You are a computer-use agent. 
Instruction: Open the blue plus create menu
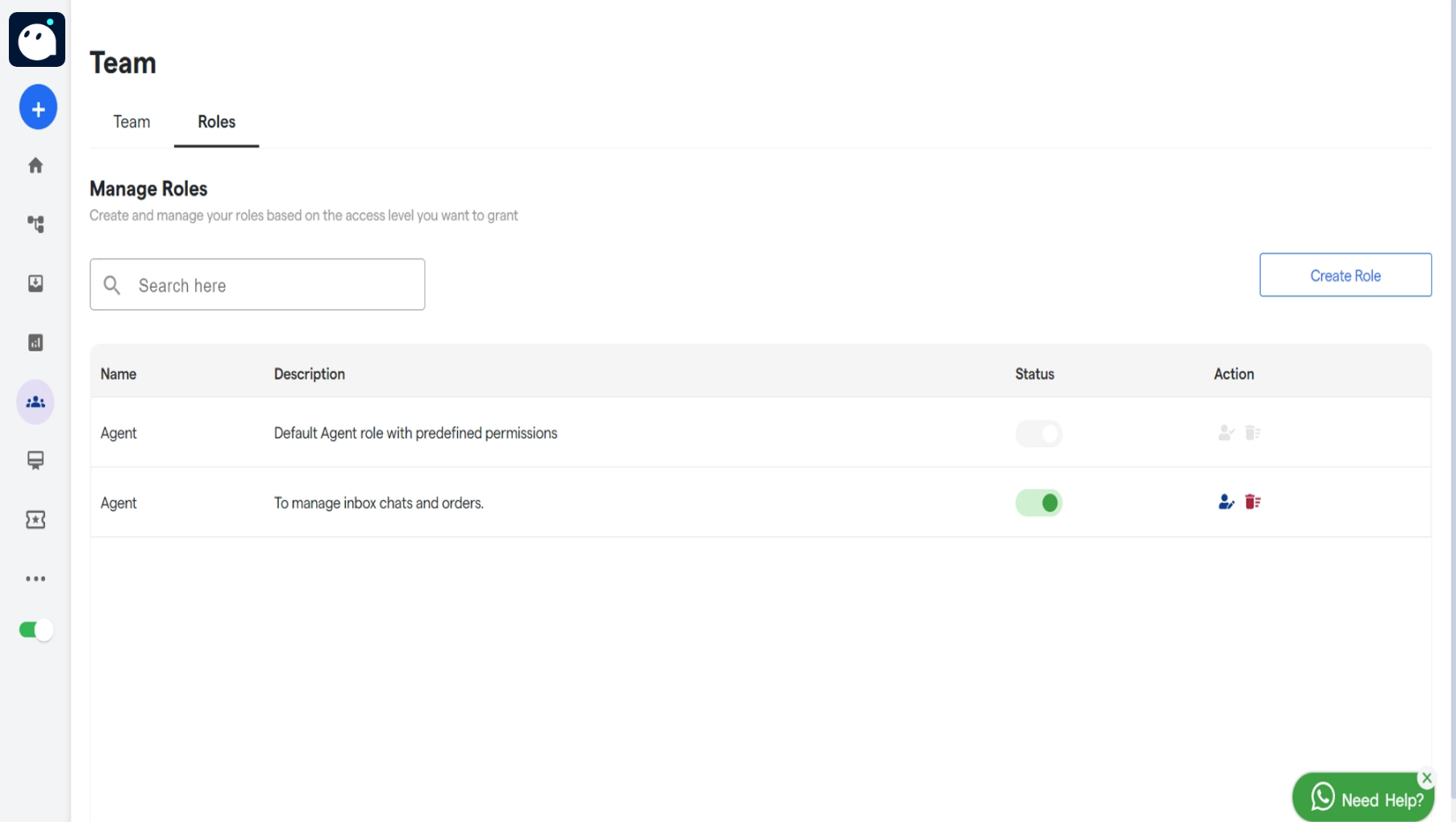pyautogui.click(x=37, y=106)
